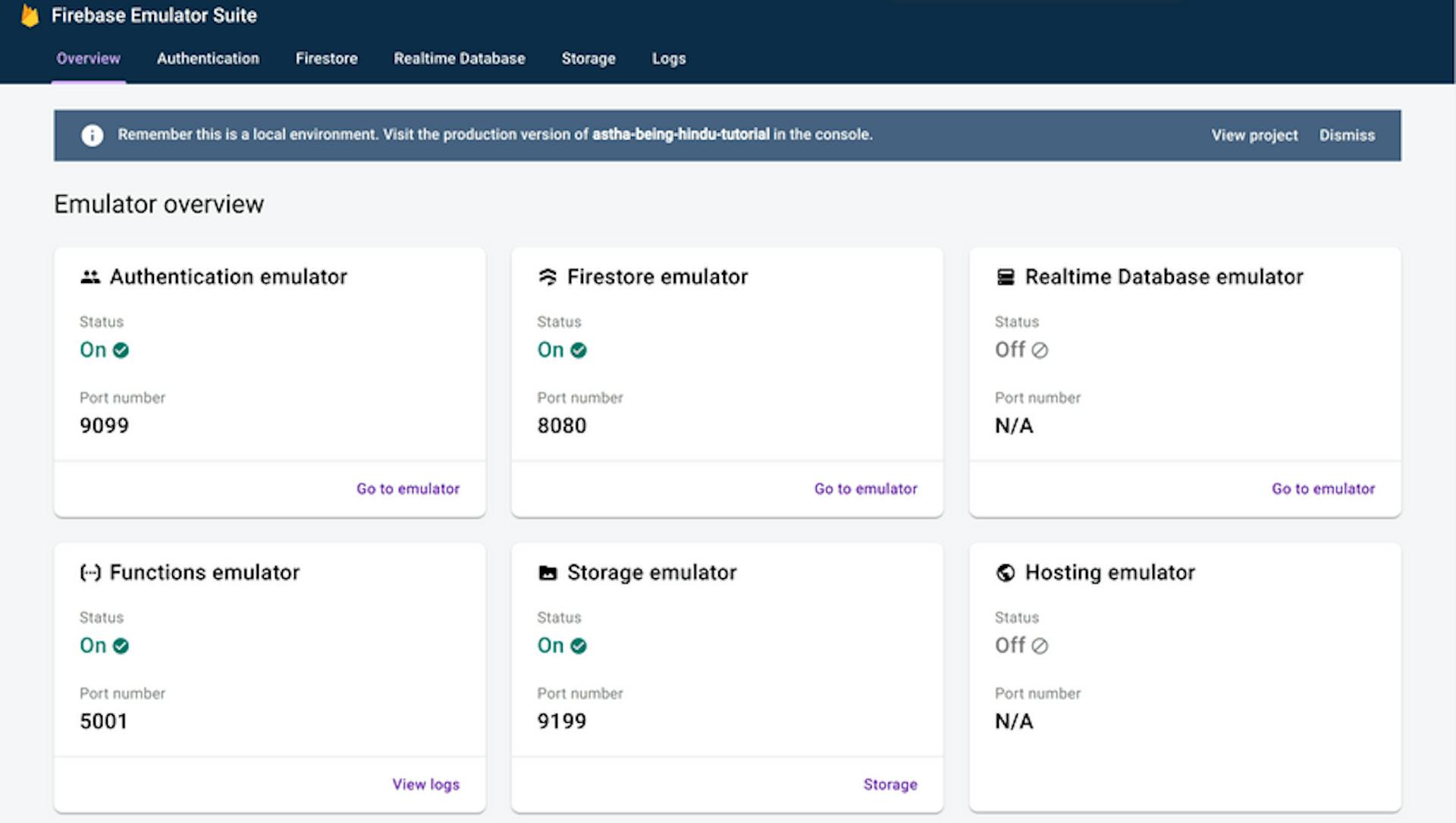Click the On status of Authentication emulator
The width and height of the screenshot is (1456, 823).
click(93, 350)
